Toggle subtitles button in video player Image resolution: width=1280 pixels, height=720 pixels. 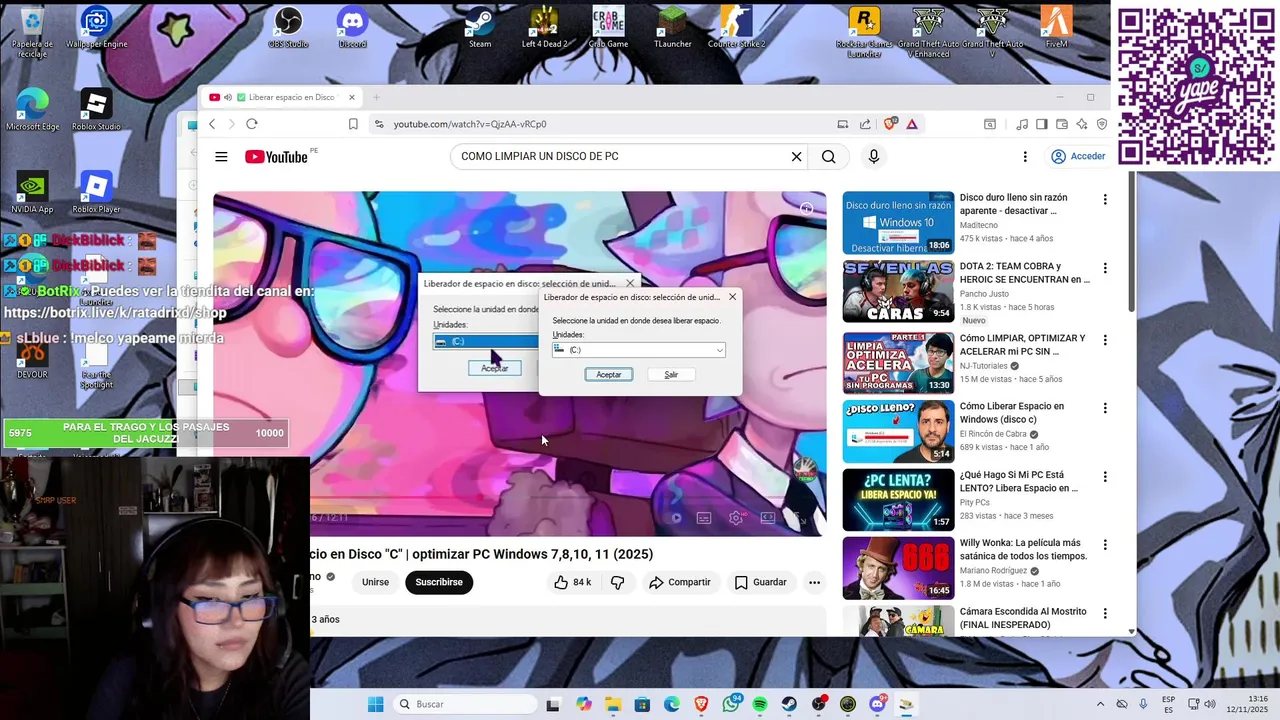click(x=704, y=518)
